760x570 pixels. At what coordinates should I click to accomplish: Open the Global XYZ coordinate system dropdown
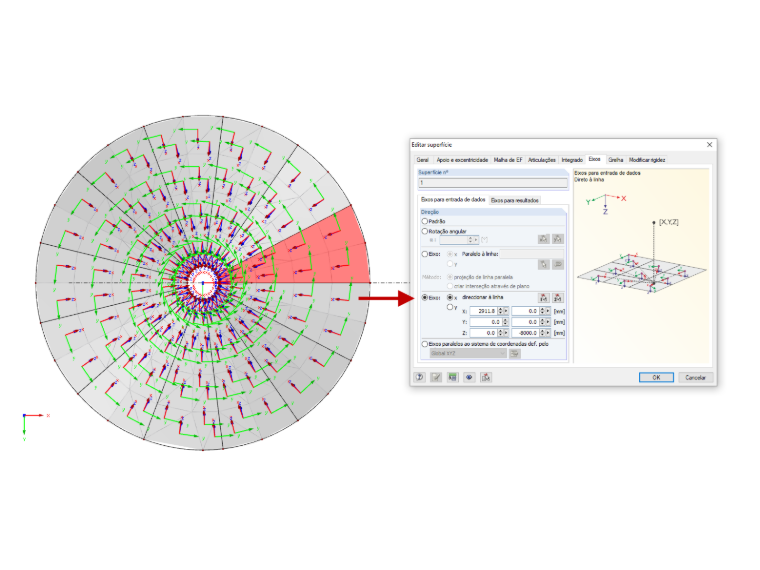468,354
